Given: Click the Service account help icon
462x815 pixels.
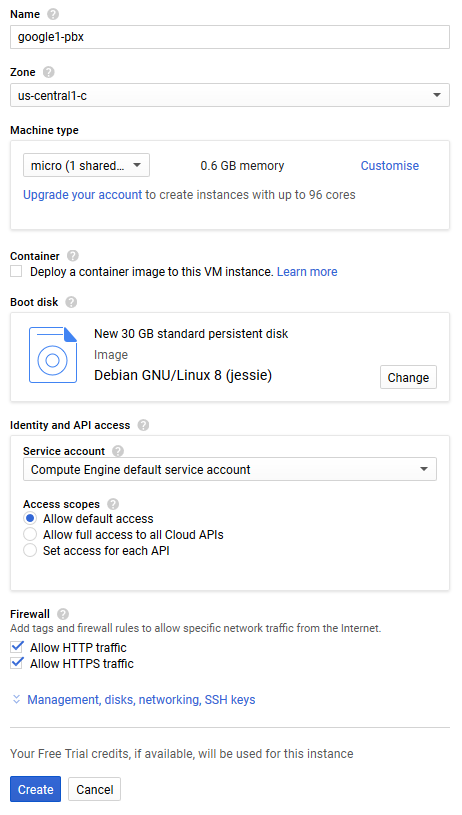Looking at the screenshot, I should 118,451.
